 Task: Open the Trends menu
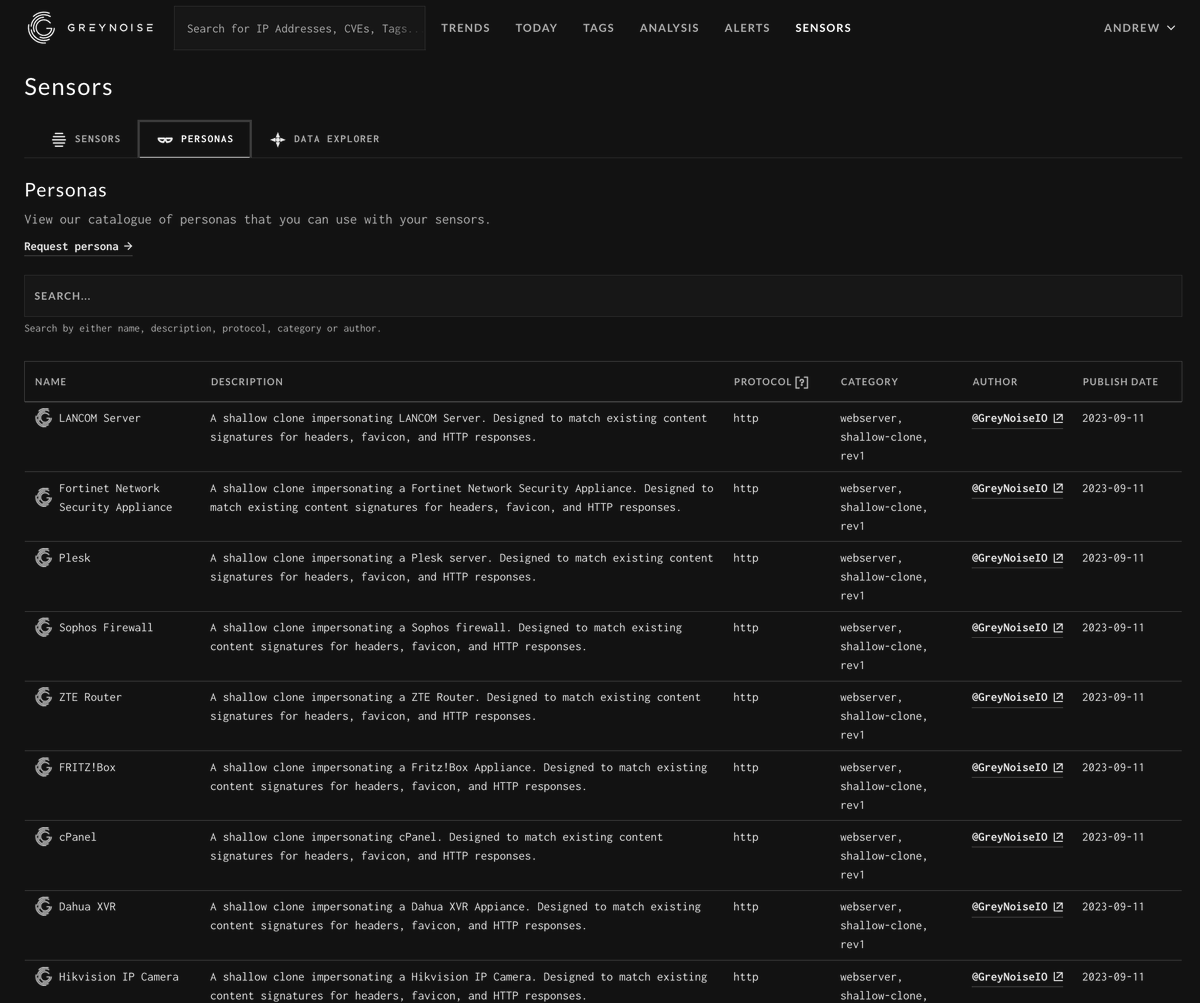point(465,28)
